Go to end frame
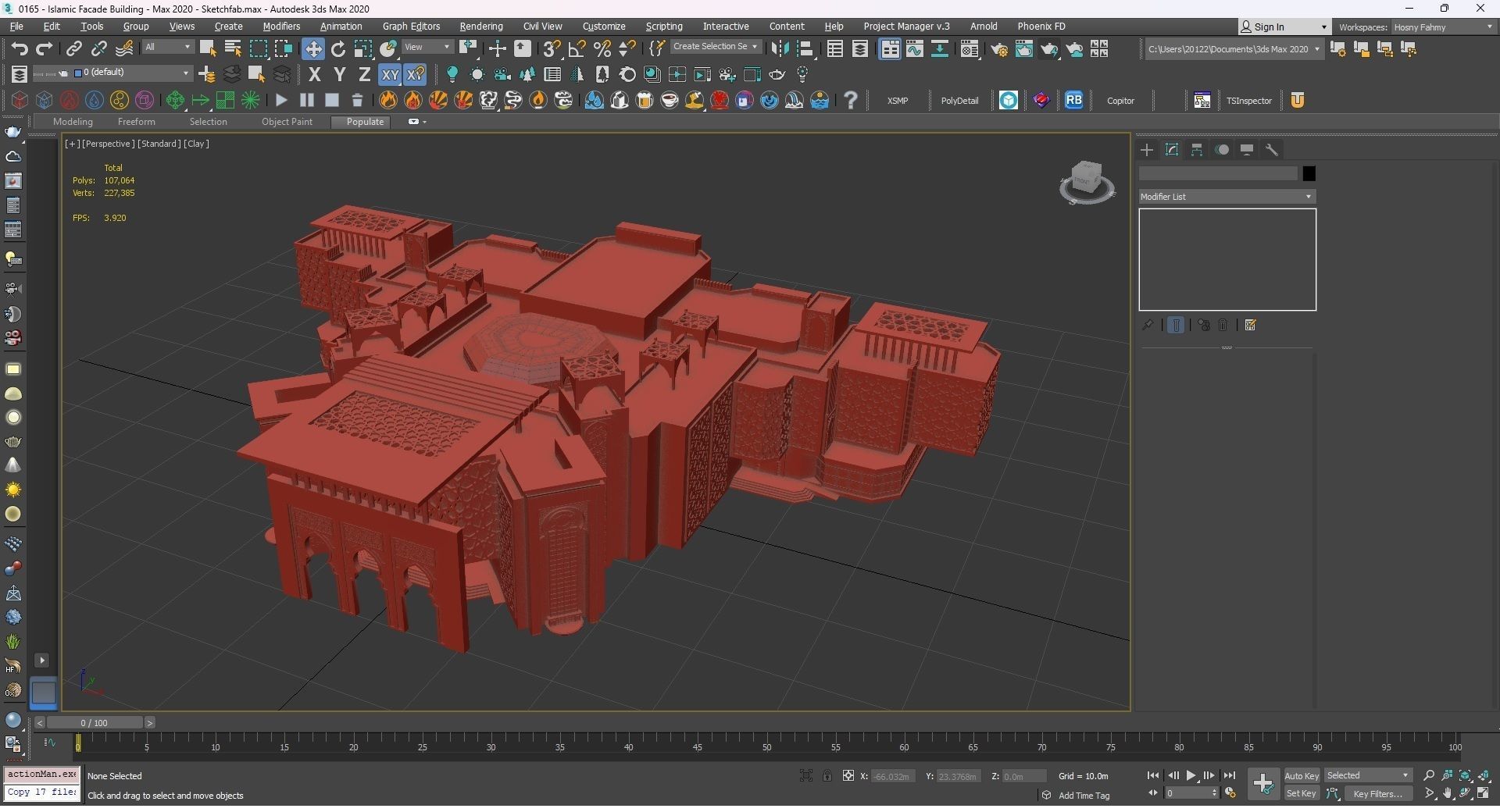1500x812 pixels. coord(1229,775)
